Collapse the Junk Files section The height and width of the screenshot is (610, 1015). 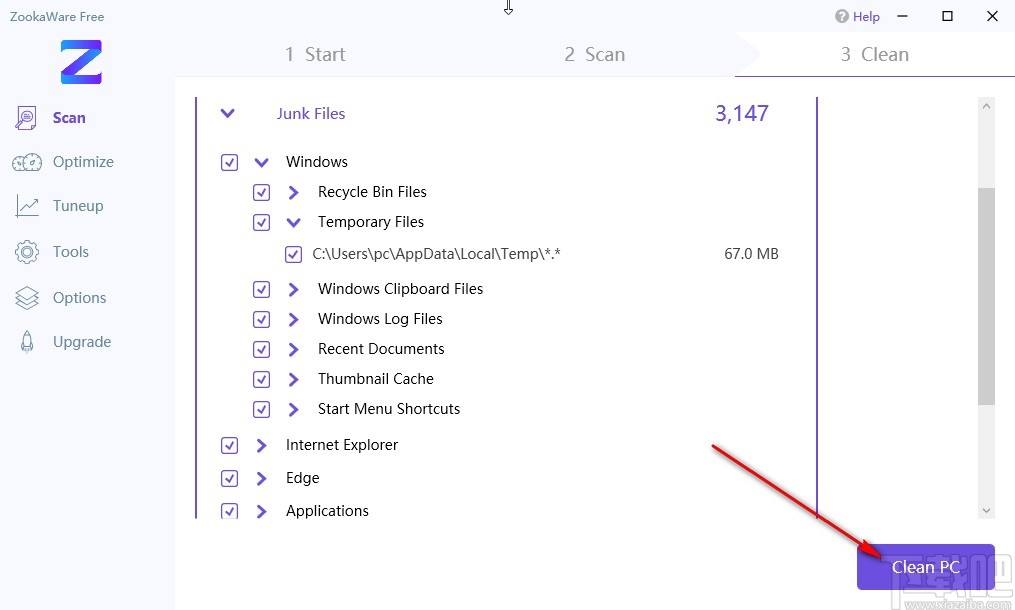pyautogui.click(x=228, y=114)
